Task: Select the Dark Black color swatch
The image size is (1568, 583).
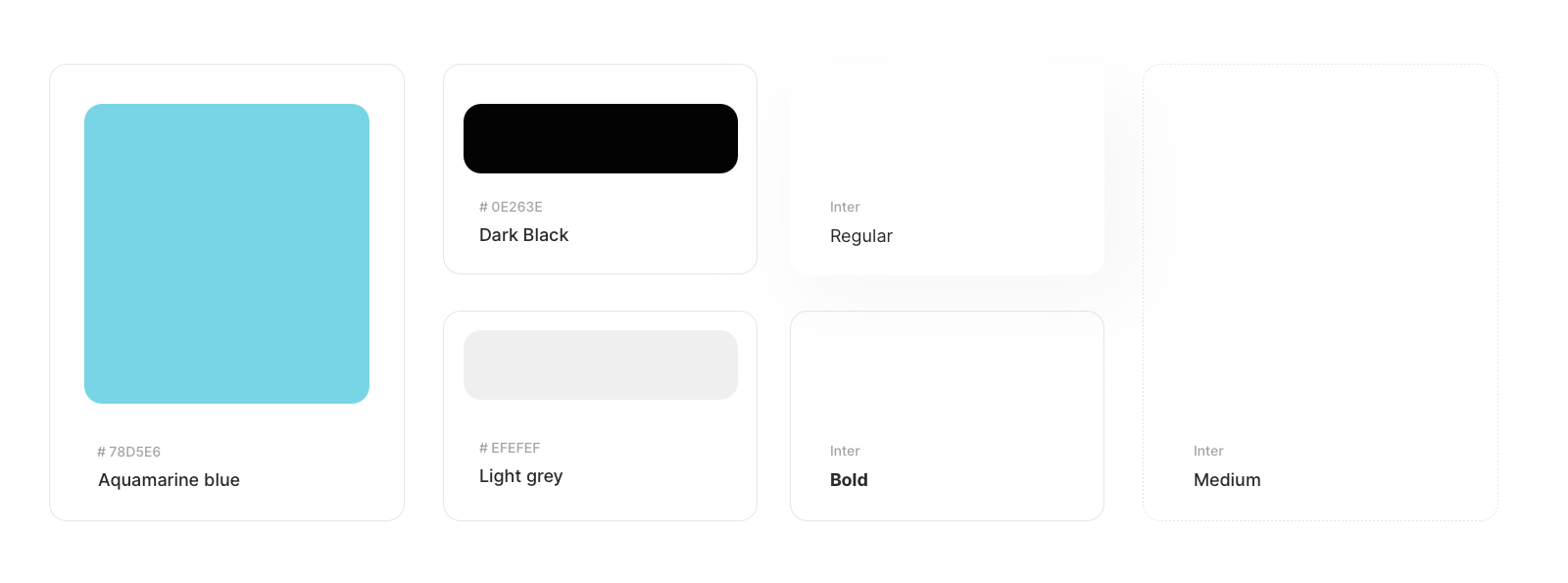Action: point(600,138)
